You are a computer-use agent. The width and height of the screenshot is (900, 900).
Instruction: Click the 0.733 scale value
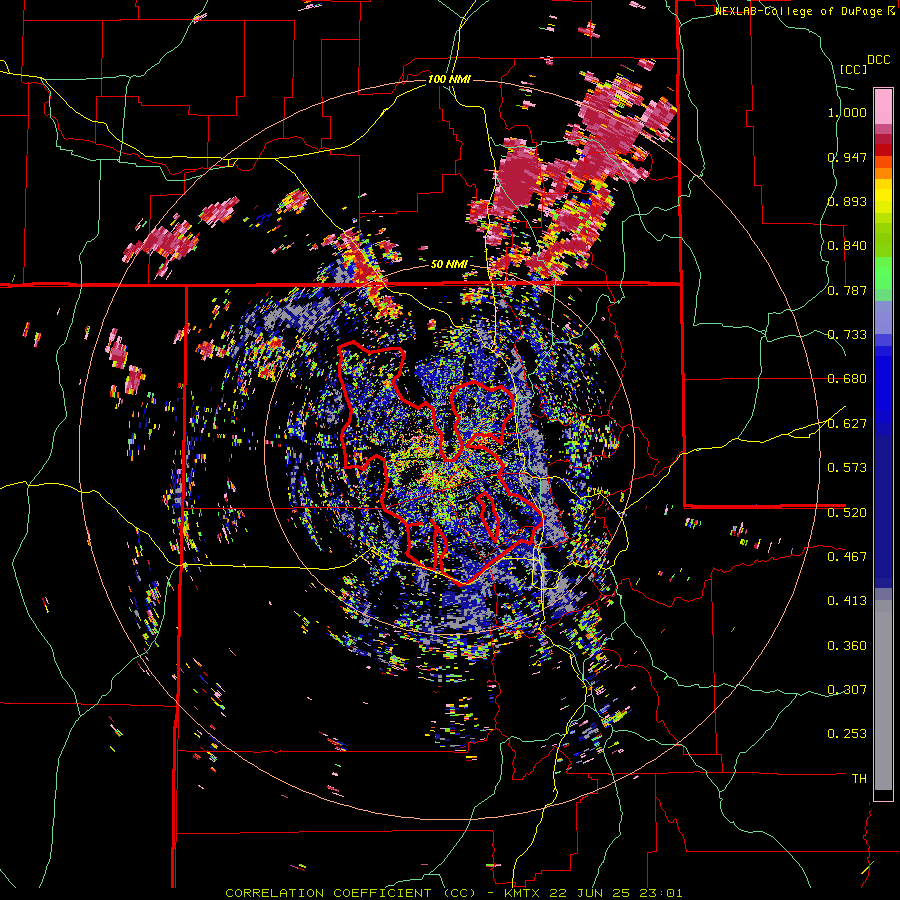pyautogui.click(x=847, y=335)
